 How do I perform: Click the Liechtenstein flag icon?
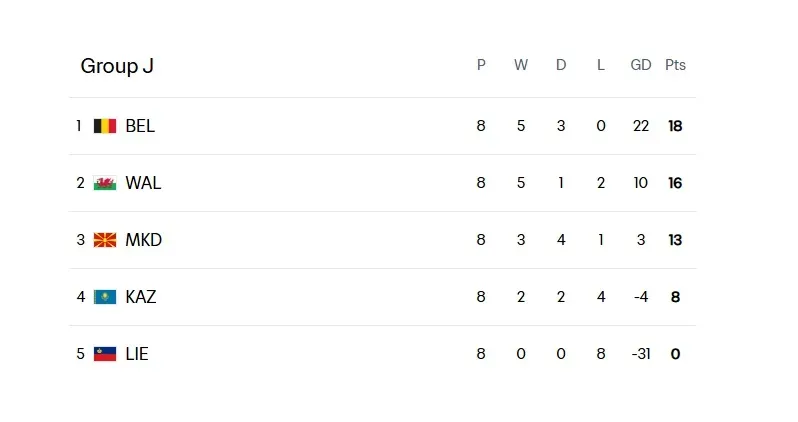click(x=105, y=354)
